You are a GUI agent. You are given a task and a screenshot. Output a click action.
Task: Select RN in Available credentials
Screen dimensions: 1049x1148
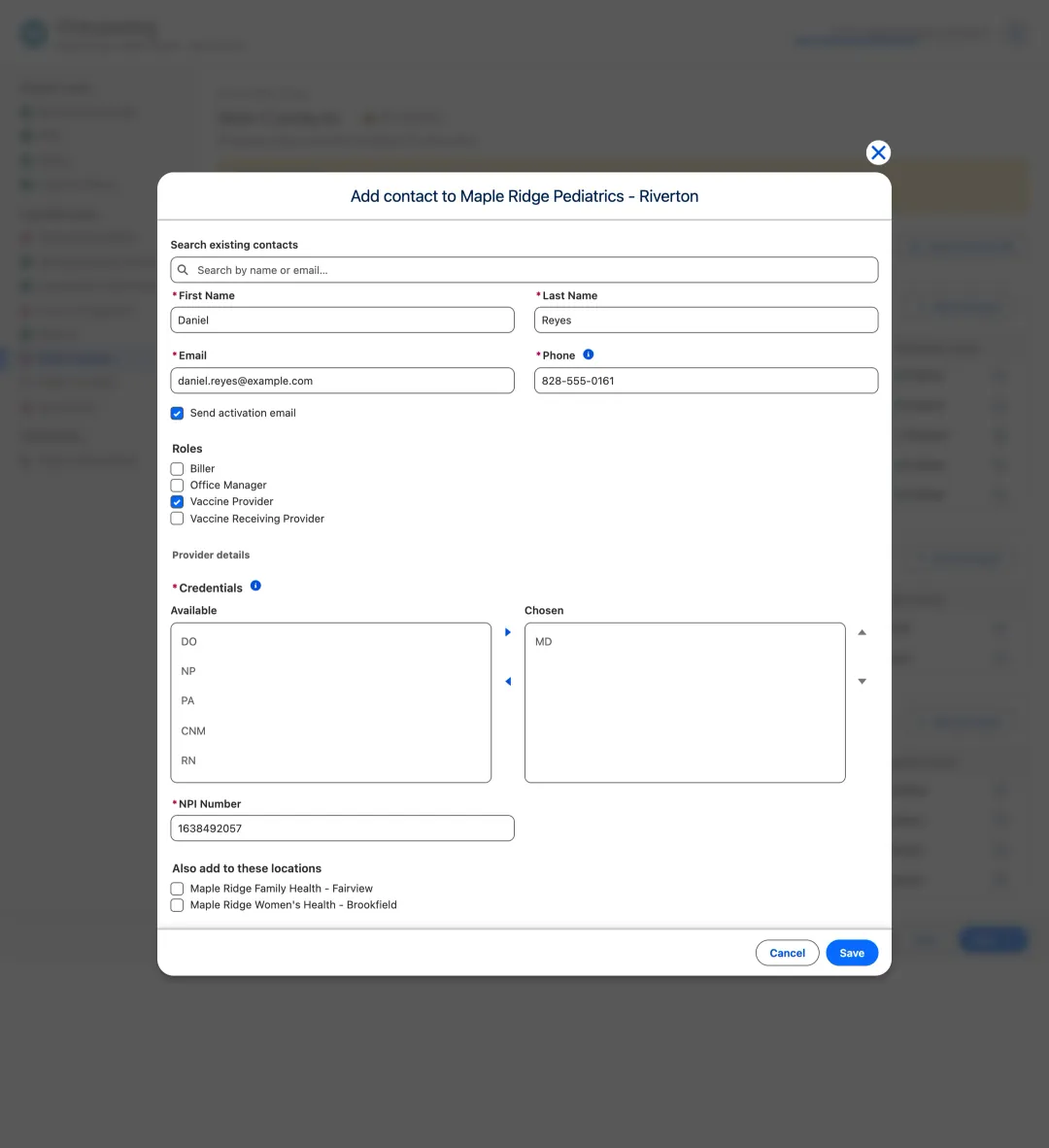click(331, 760)
